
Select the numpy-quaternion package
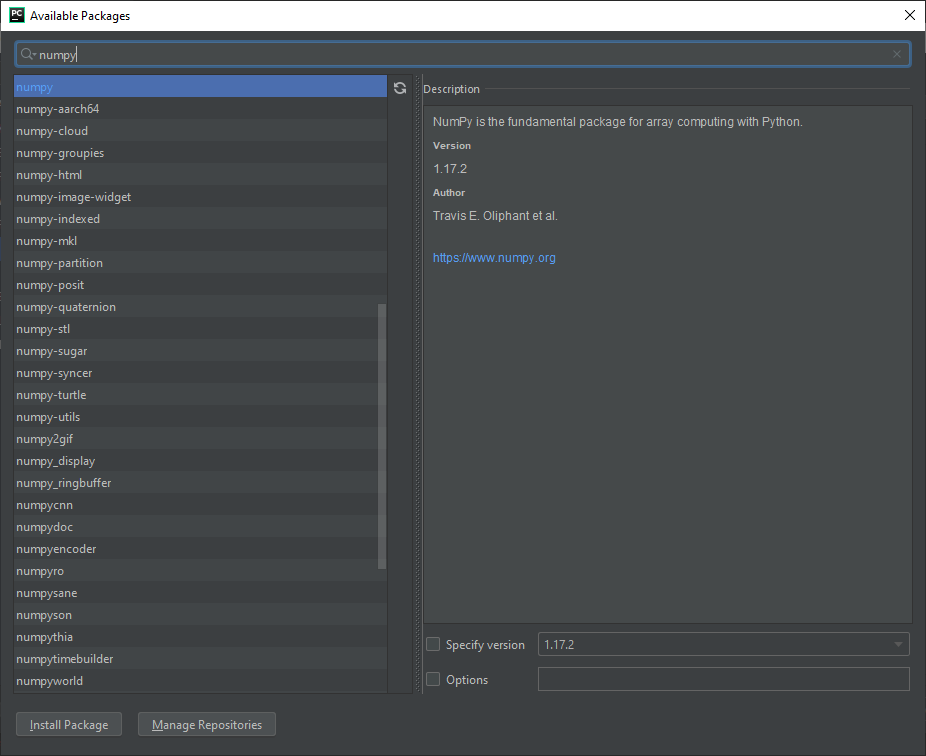pyautogui.click(x=66, y=307)
